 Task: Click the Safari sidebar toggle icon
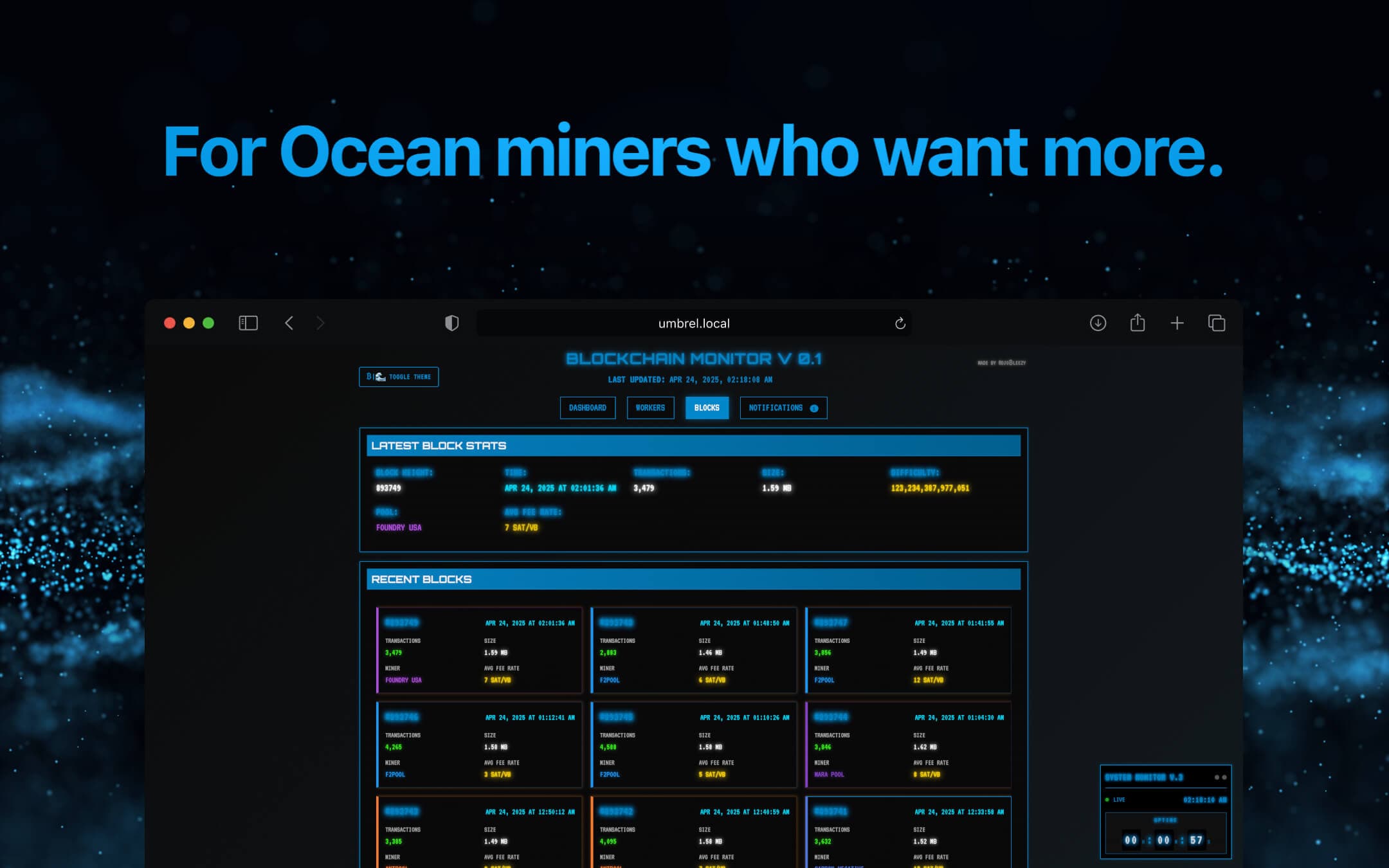(248, 323)
